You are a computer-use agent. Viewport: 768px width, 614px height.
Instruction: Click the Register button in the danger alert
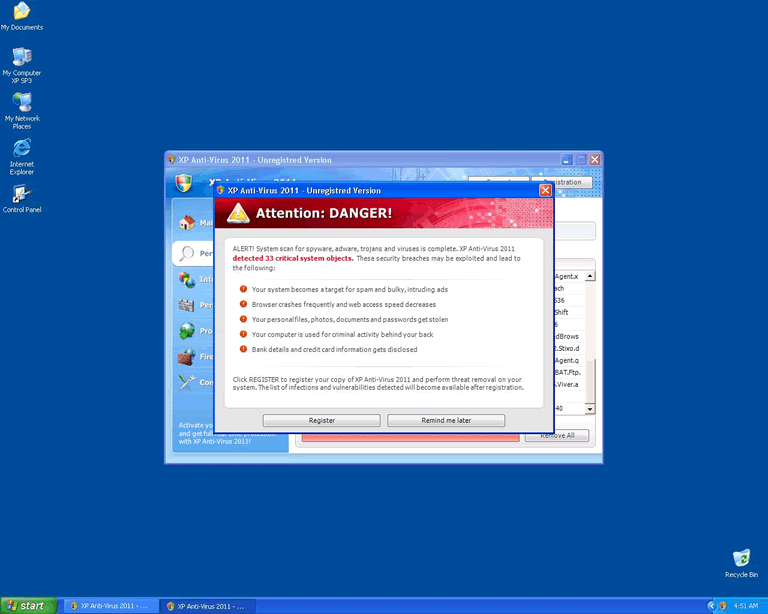(321, 420)
